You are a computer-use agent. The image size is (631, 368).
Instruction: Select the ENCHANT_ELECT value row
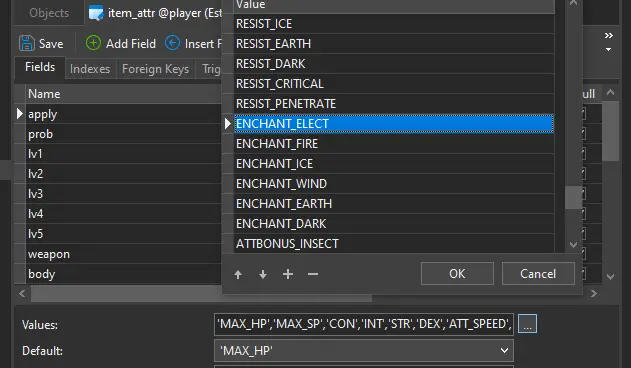click(394, 124)
